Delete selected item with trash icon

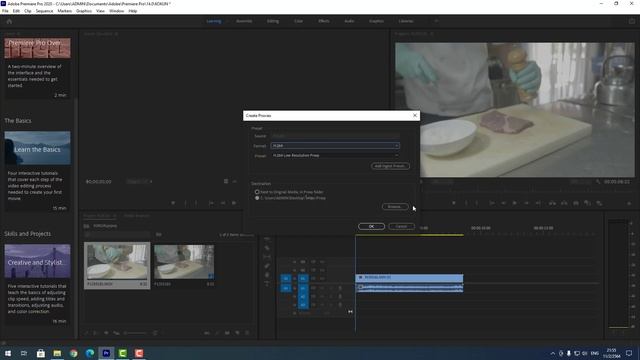tap(247, 333)
